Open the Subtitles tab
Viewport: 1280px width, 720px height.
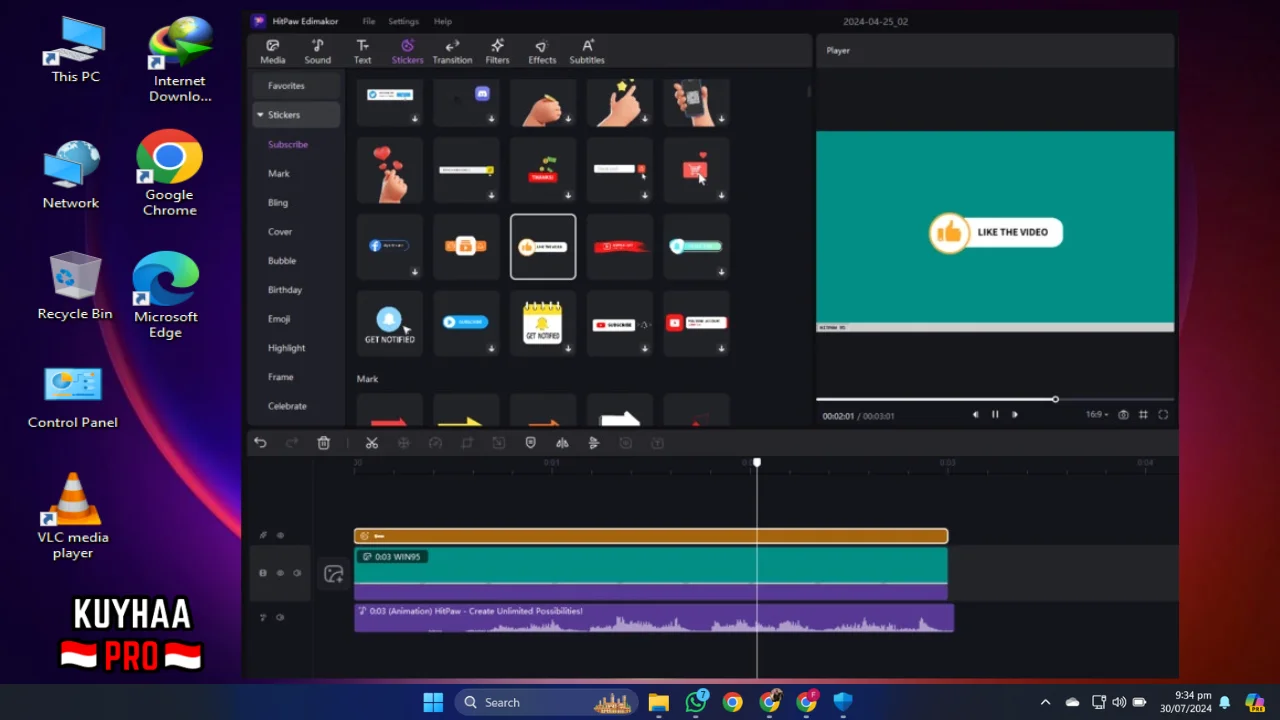point(587,52)
